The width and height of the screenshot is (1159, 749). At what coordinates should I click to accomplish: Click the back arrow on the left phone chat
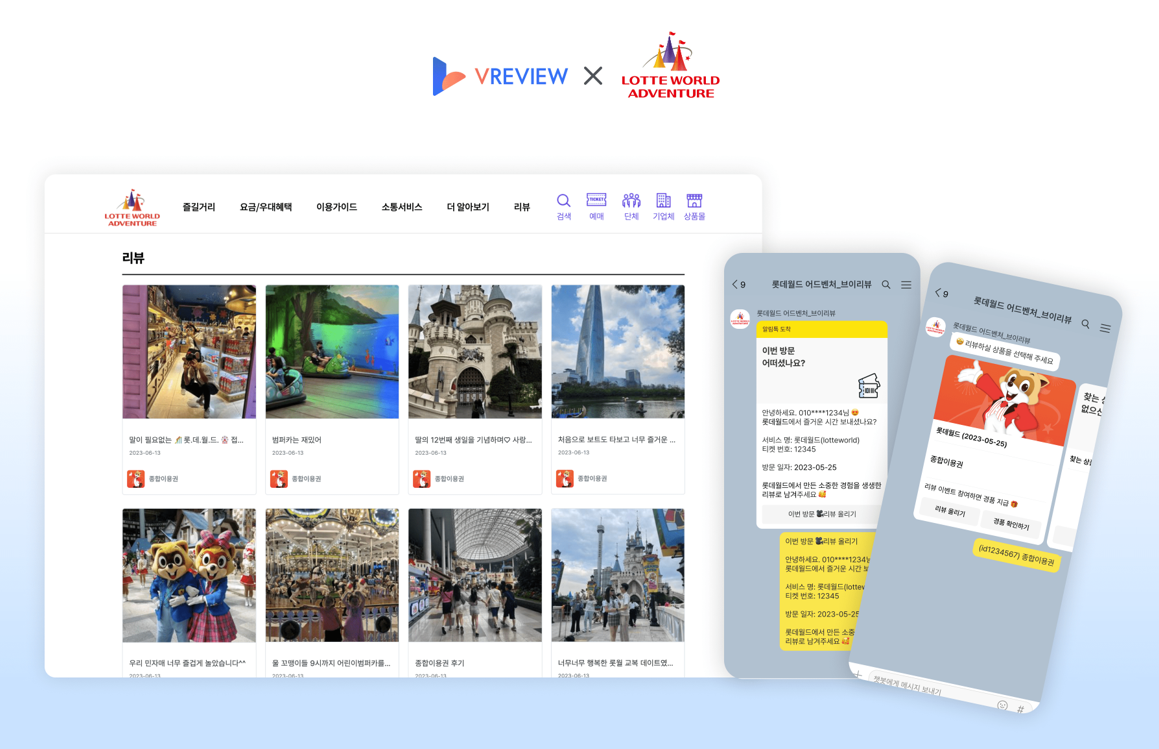click(735, 285)
